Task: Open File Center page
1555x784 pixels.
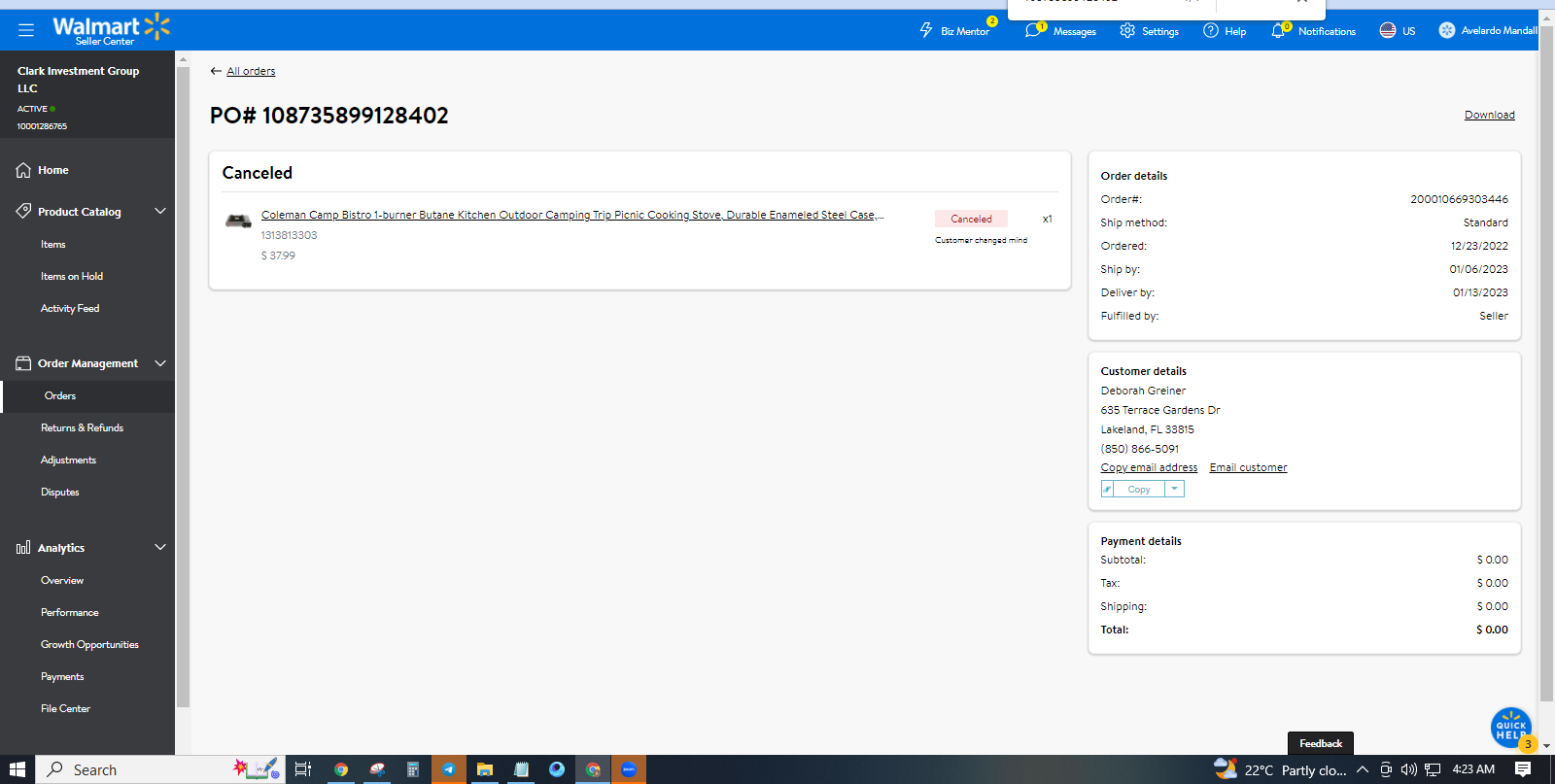Action: coord(65,709)
